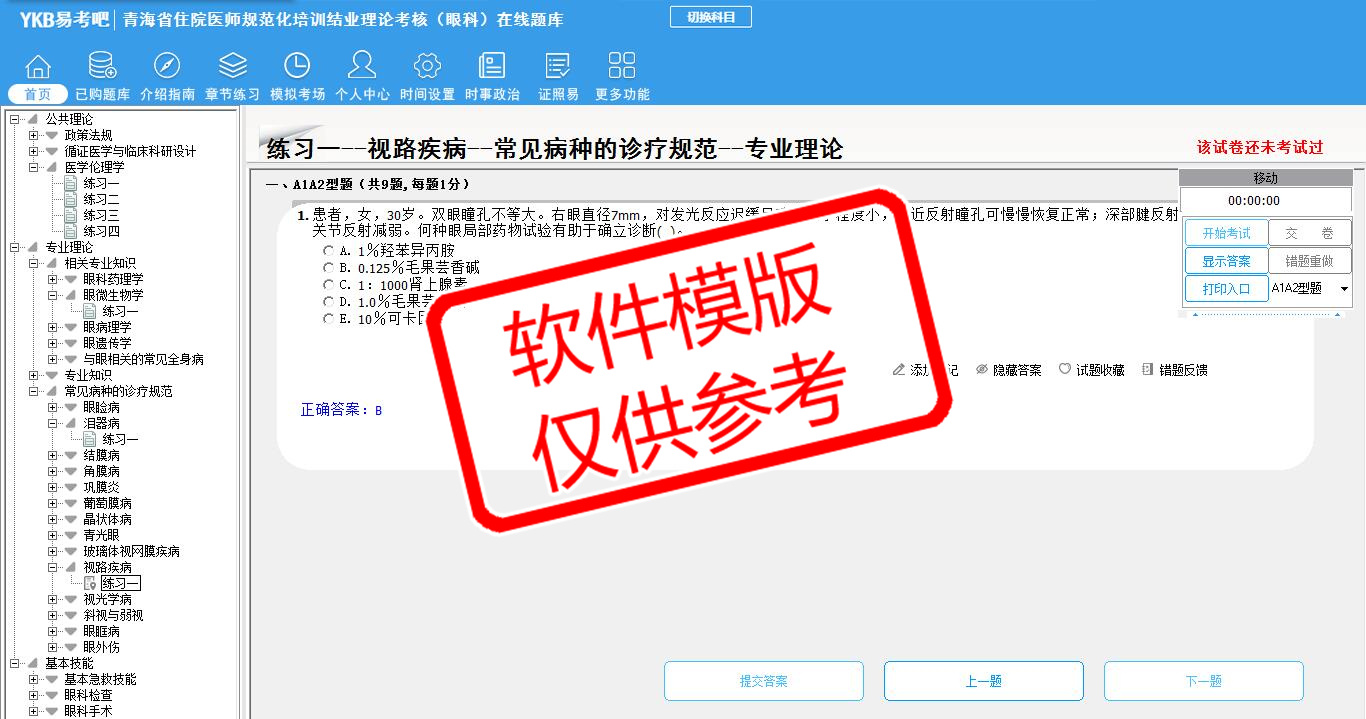Expand the 政策法规 tree node
The image size is (1366, 719).
34,136
